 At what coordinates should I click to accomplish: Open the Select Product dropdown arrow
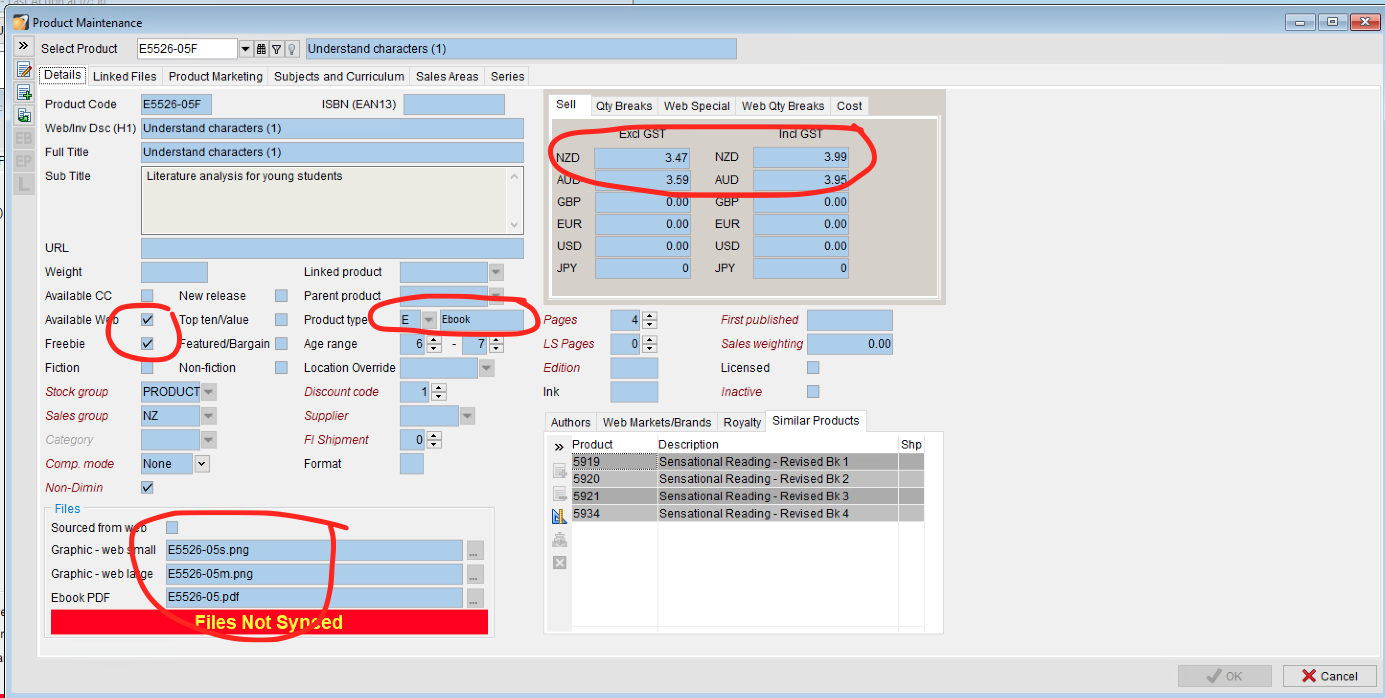pos(246,49)
